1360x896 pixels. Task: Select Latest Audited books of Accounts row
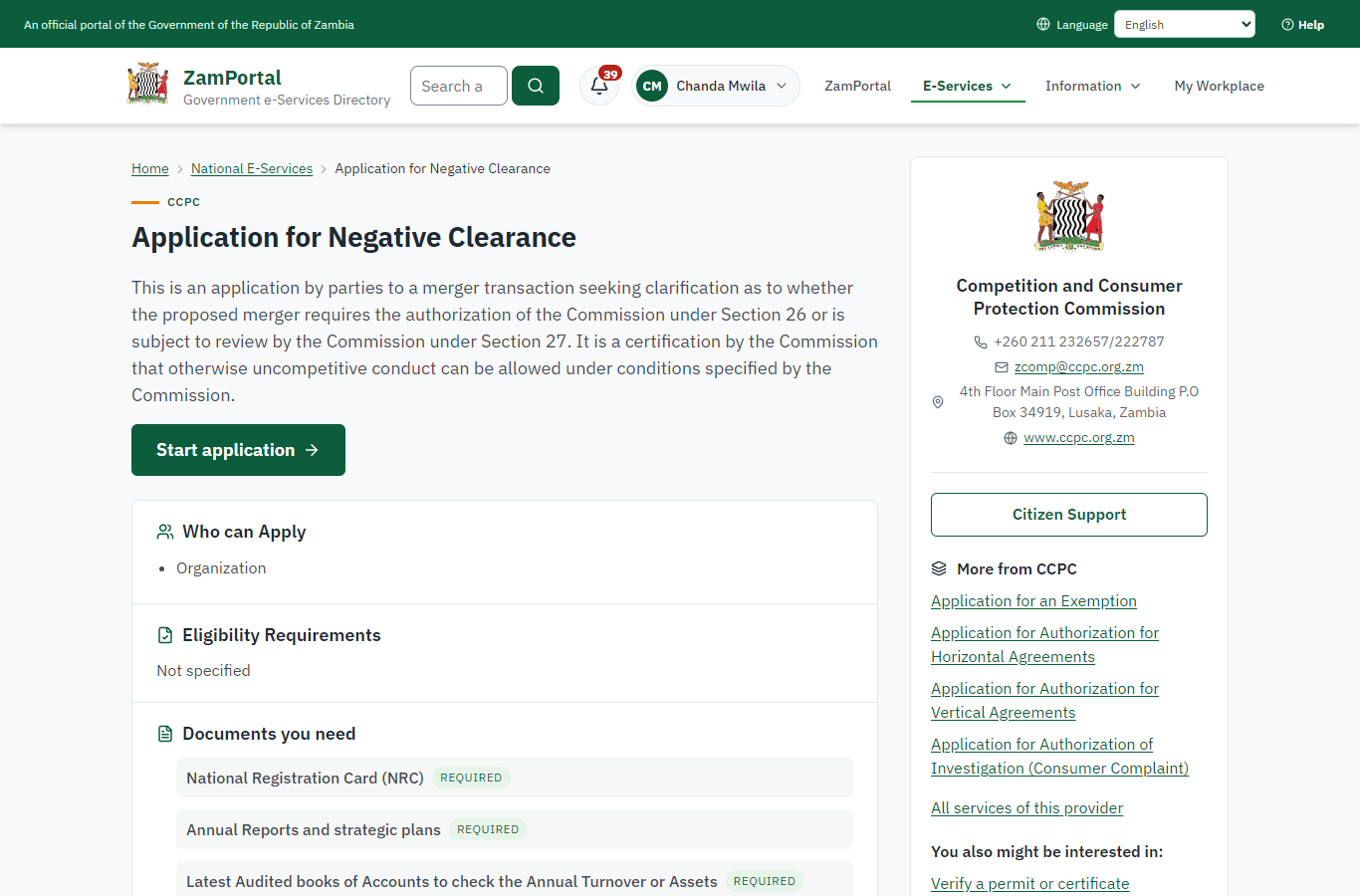pyautogui.click(x=515, y=881)
